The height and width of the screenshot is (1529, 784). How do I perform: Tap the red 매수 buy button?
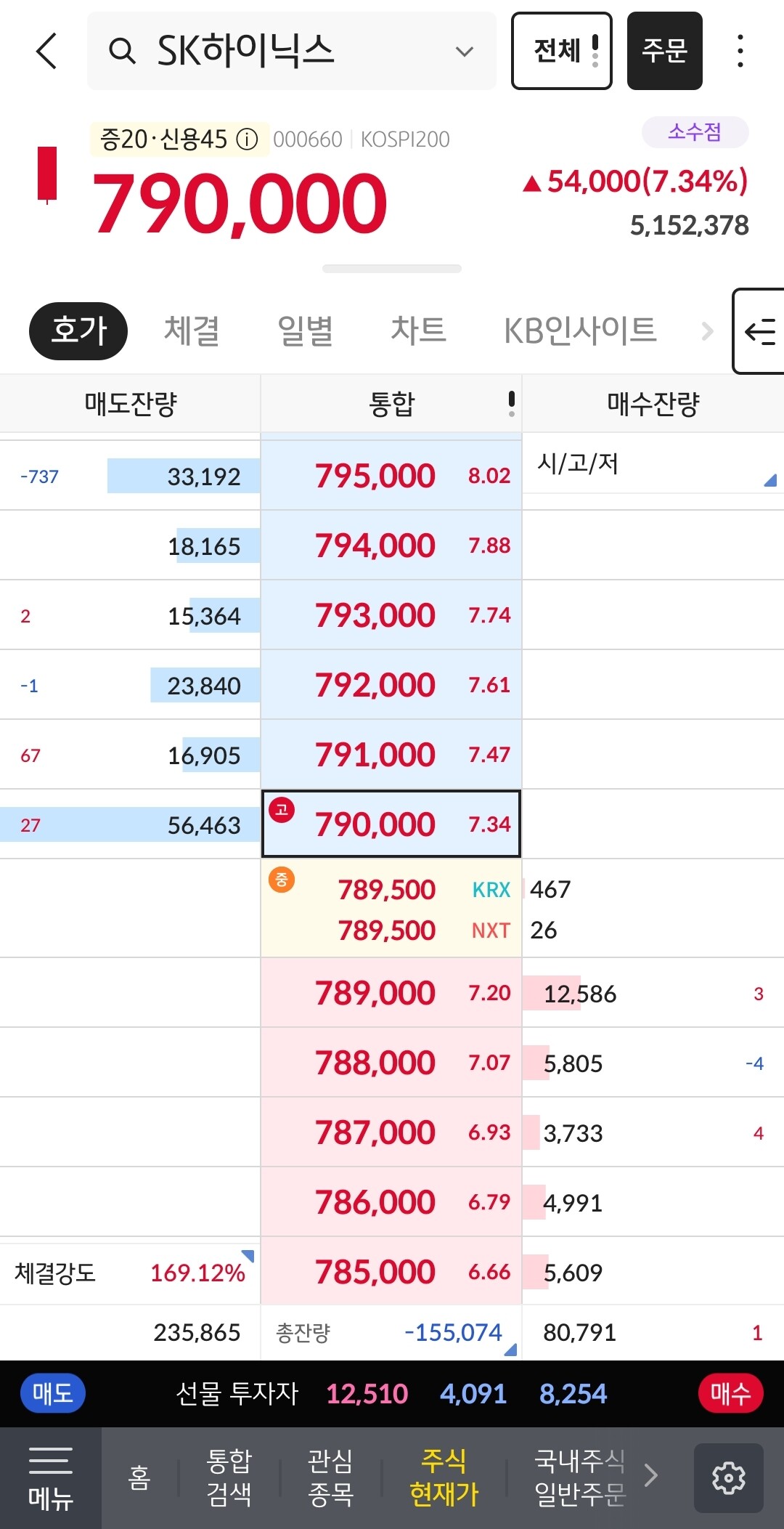(x=730, y=1393)
